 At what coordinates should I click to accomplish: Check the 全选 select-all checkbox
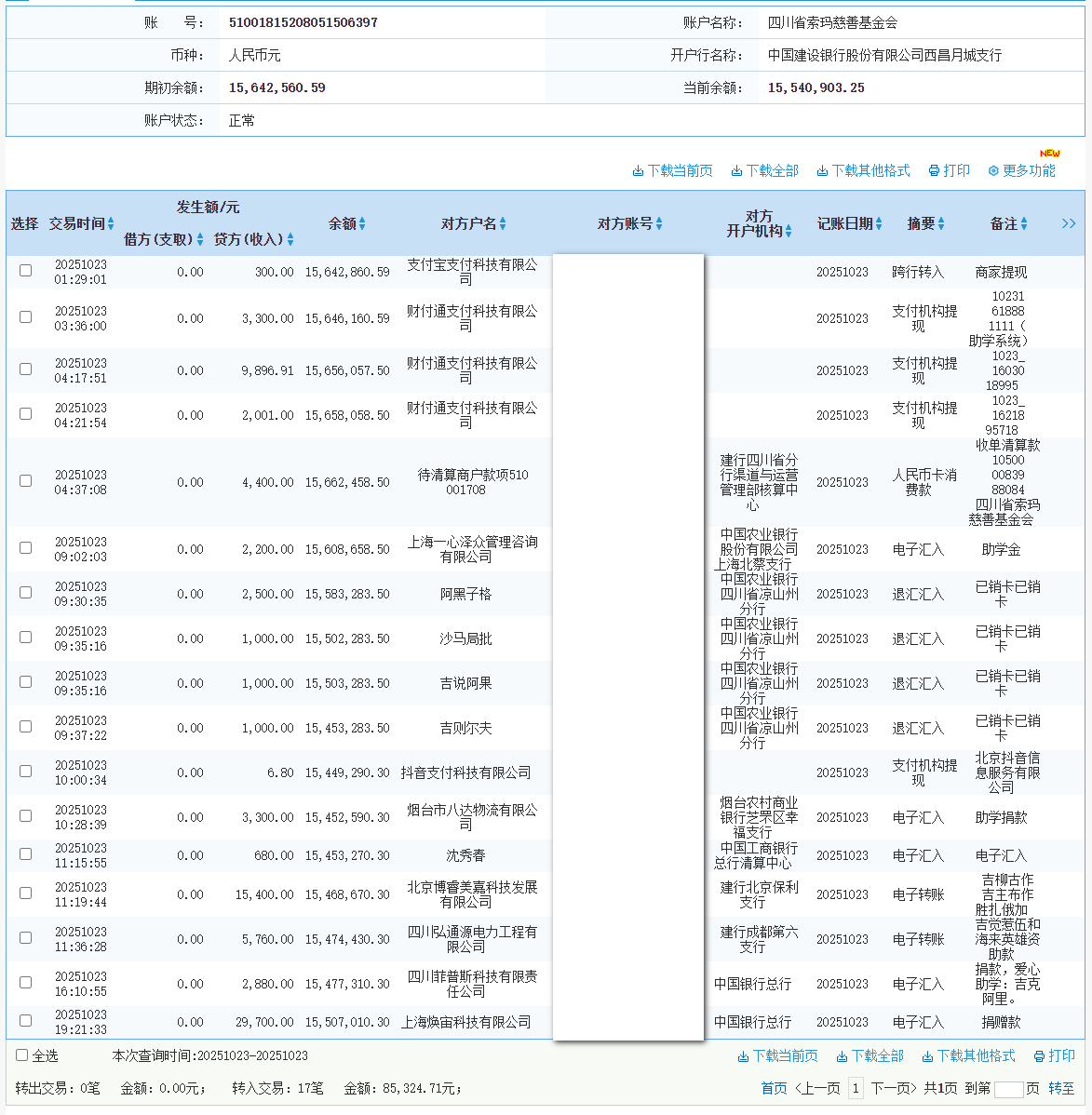22,1055
